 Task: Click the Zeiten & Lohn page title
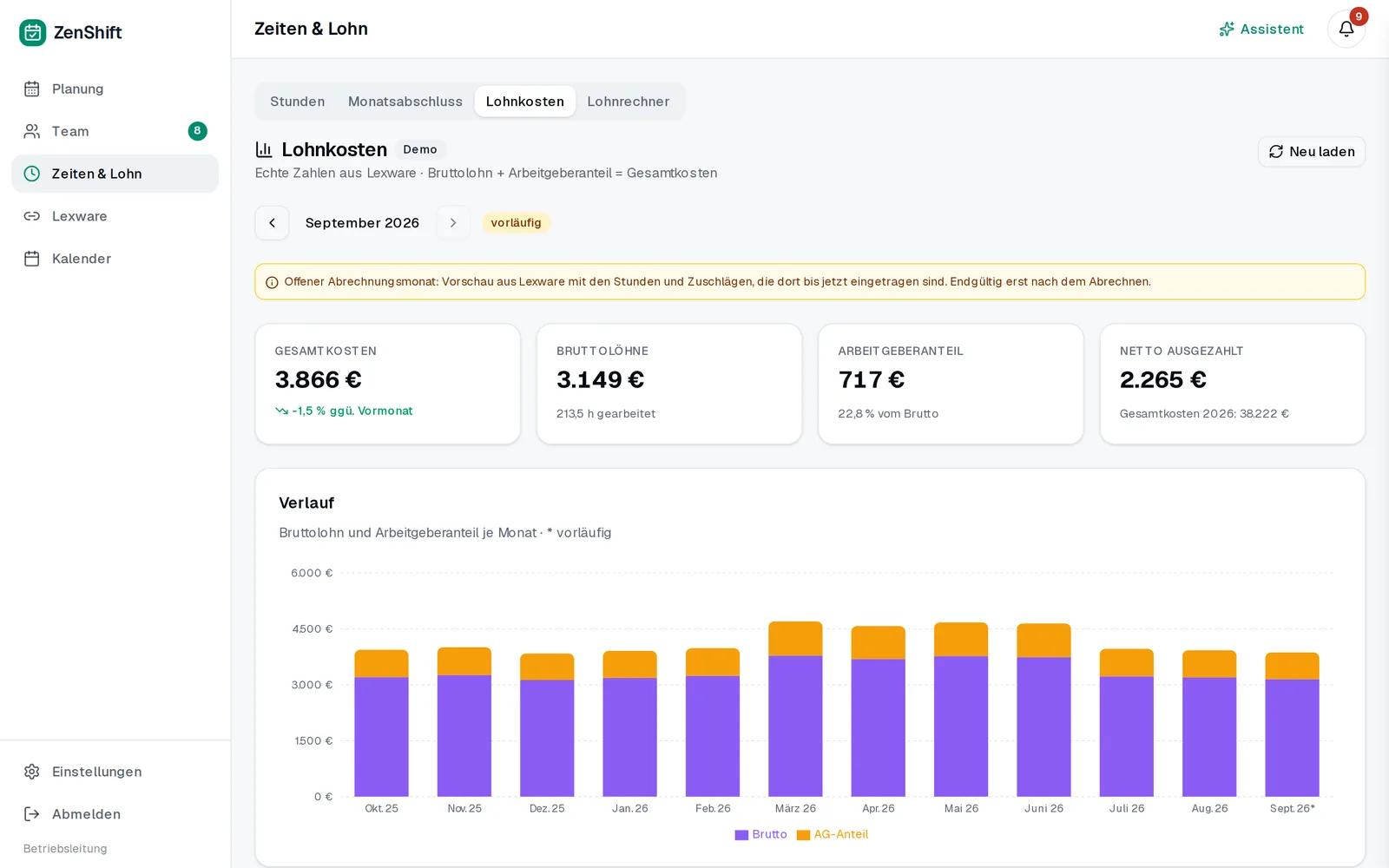(x=311, y=29)
